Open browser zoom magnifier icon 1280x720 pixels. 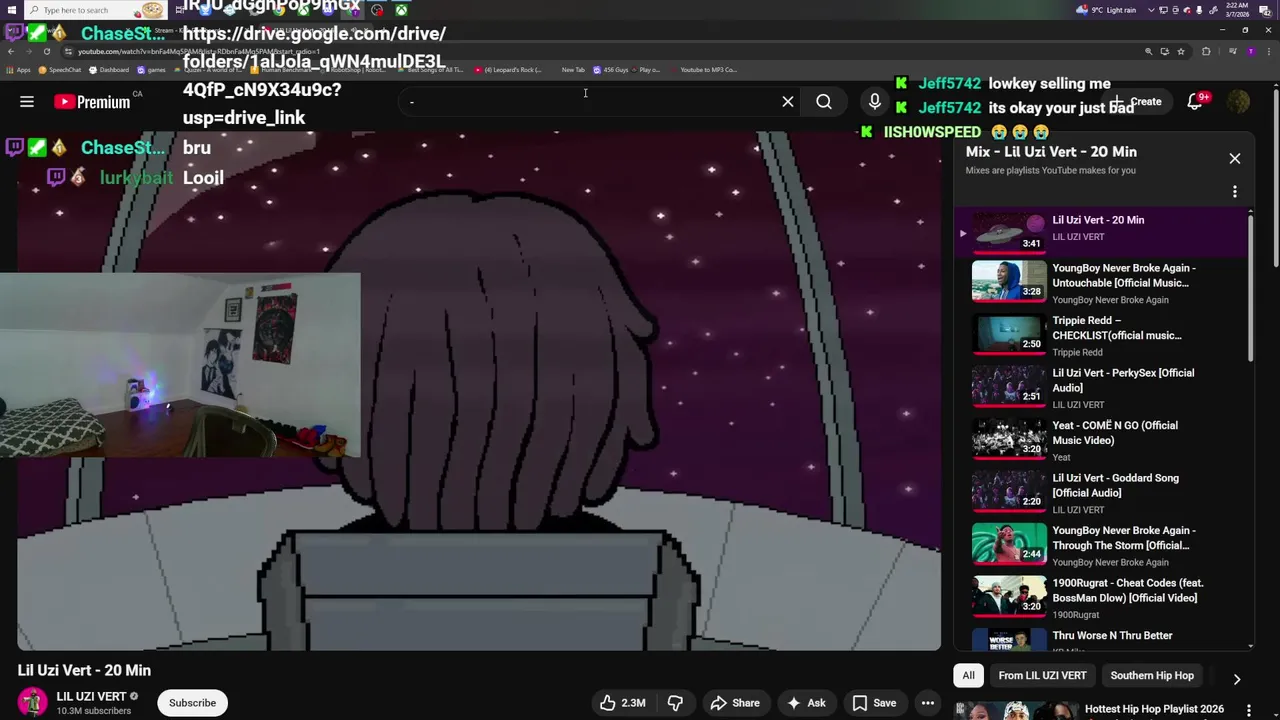(x=1148, y=51)
